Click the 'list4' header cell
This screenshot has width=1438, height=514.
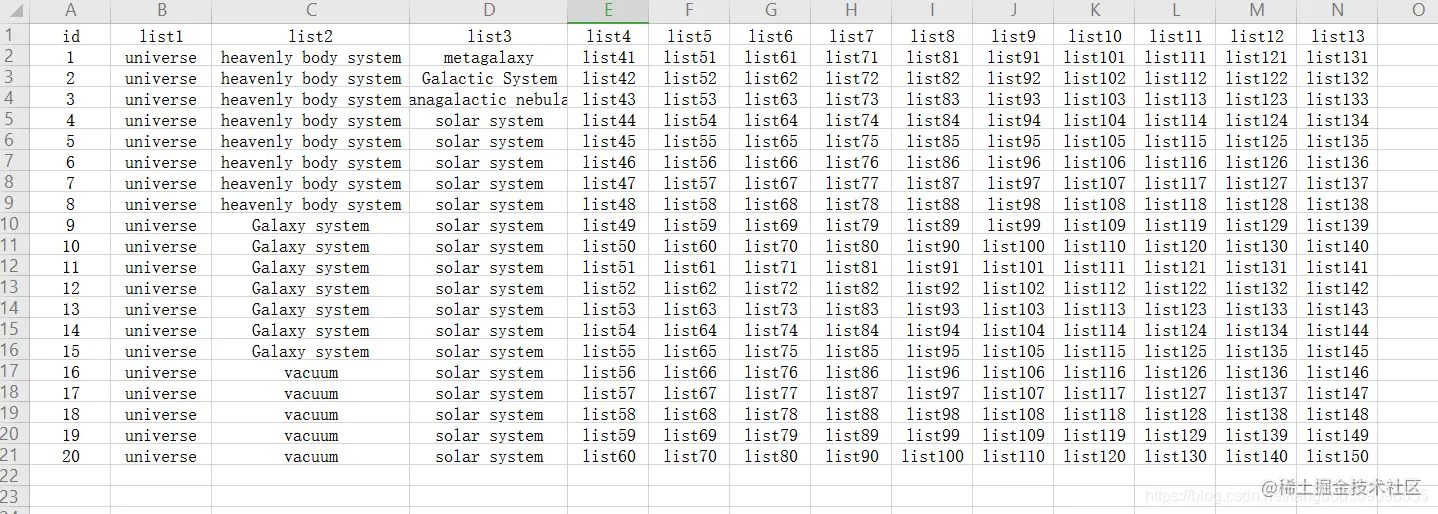coord(608,36)
